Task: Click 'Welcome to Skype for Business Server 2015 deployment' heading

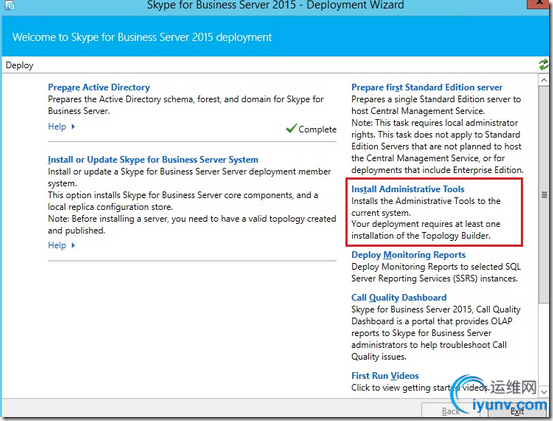Action: [142, 37]
